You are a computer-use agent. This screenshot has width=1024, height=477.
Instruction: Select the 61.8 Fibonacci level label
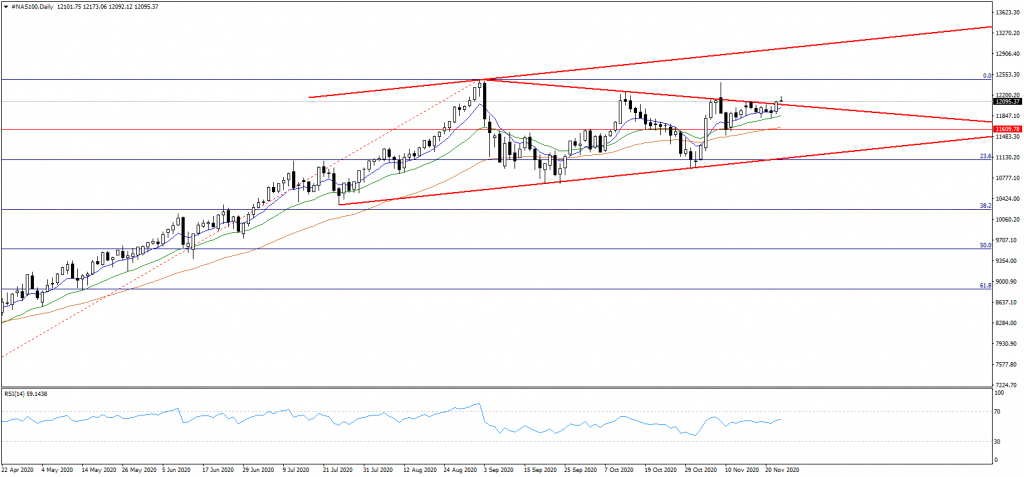[985, 286]
